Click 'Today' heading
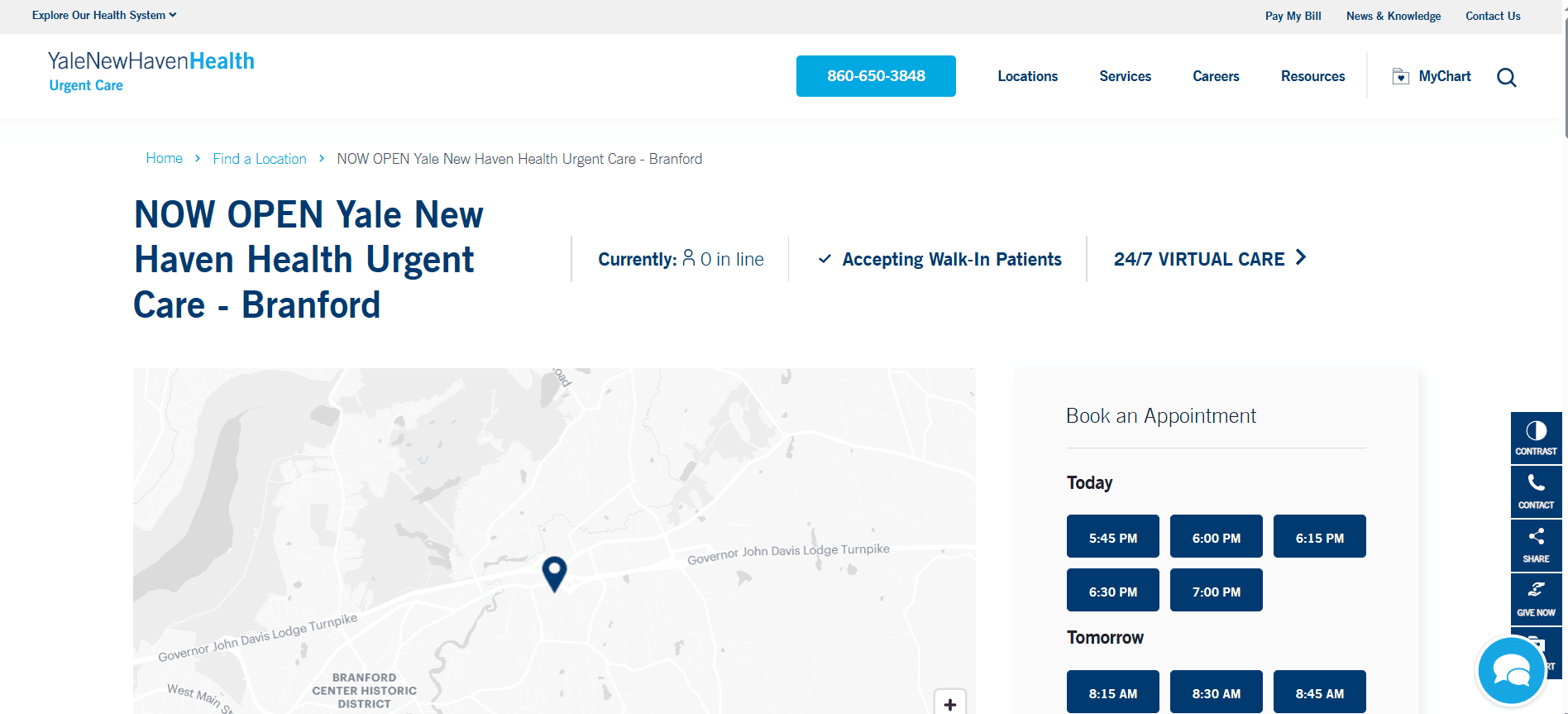Screen dimensions: 1568x714 click(1089, 482)
